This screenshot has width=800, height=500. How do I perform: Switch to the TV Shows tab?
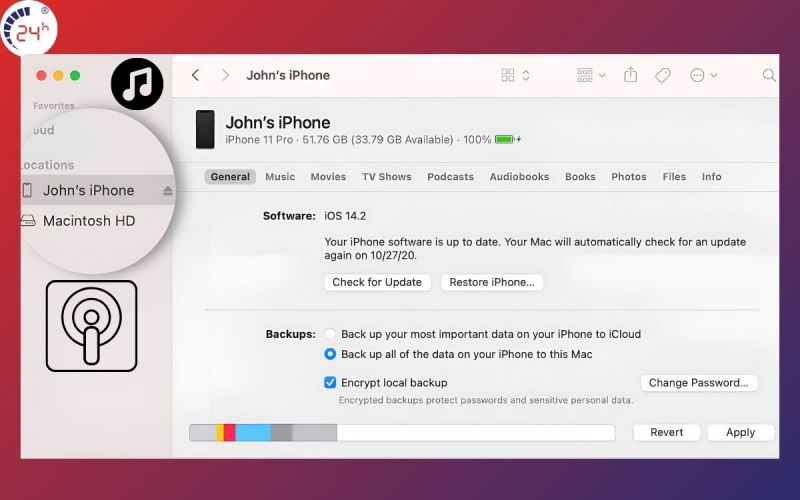click(x=387, y=177)
